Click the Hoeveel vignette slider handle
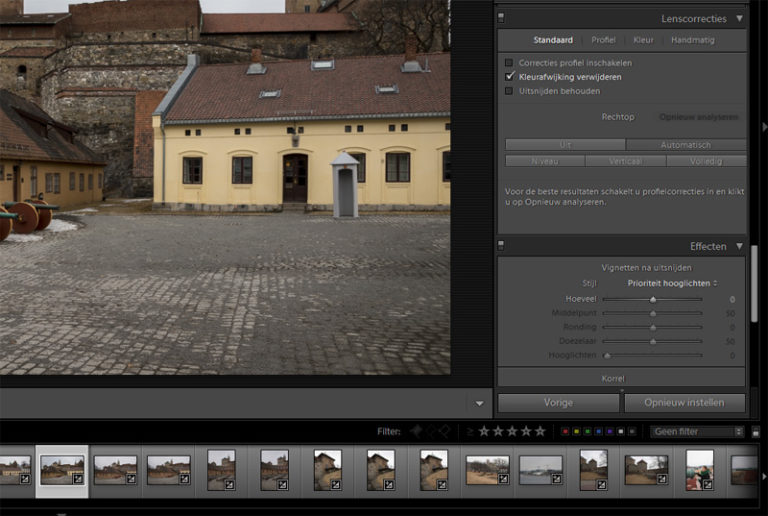 (653, 299)
